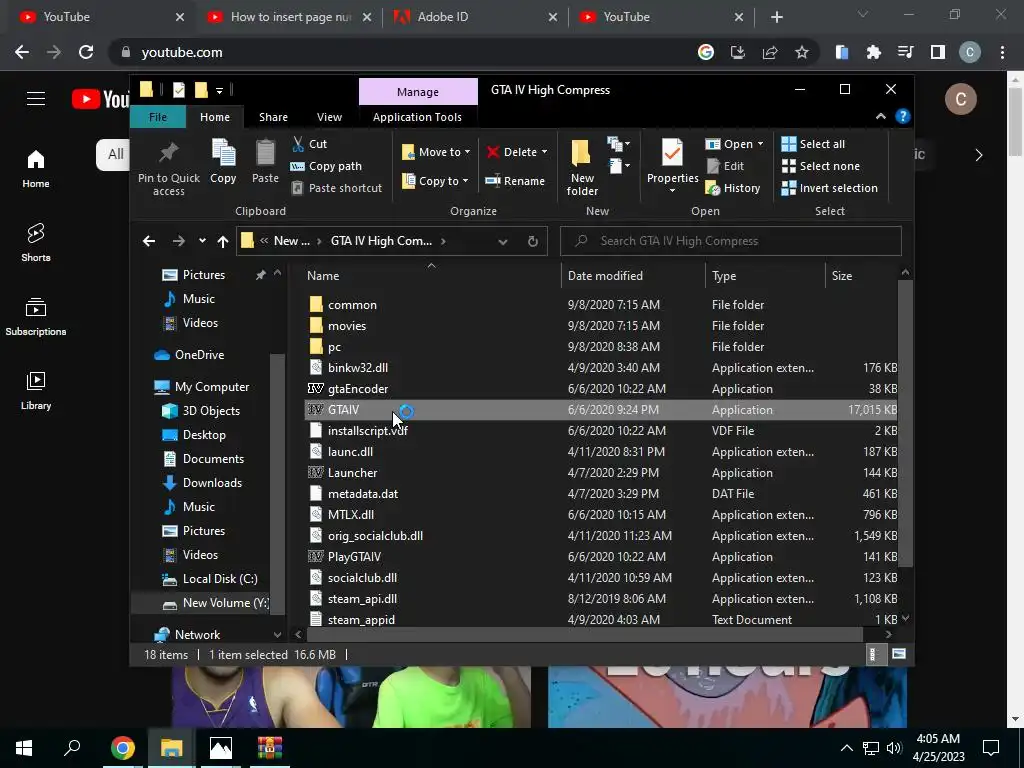Open Windows Start menu

tap(24, 748)
